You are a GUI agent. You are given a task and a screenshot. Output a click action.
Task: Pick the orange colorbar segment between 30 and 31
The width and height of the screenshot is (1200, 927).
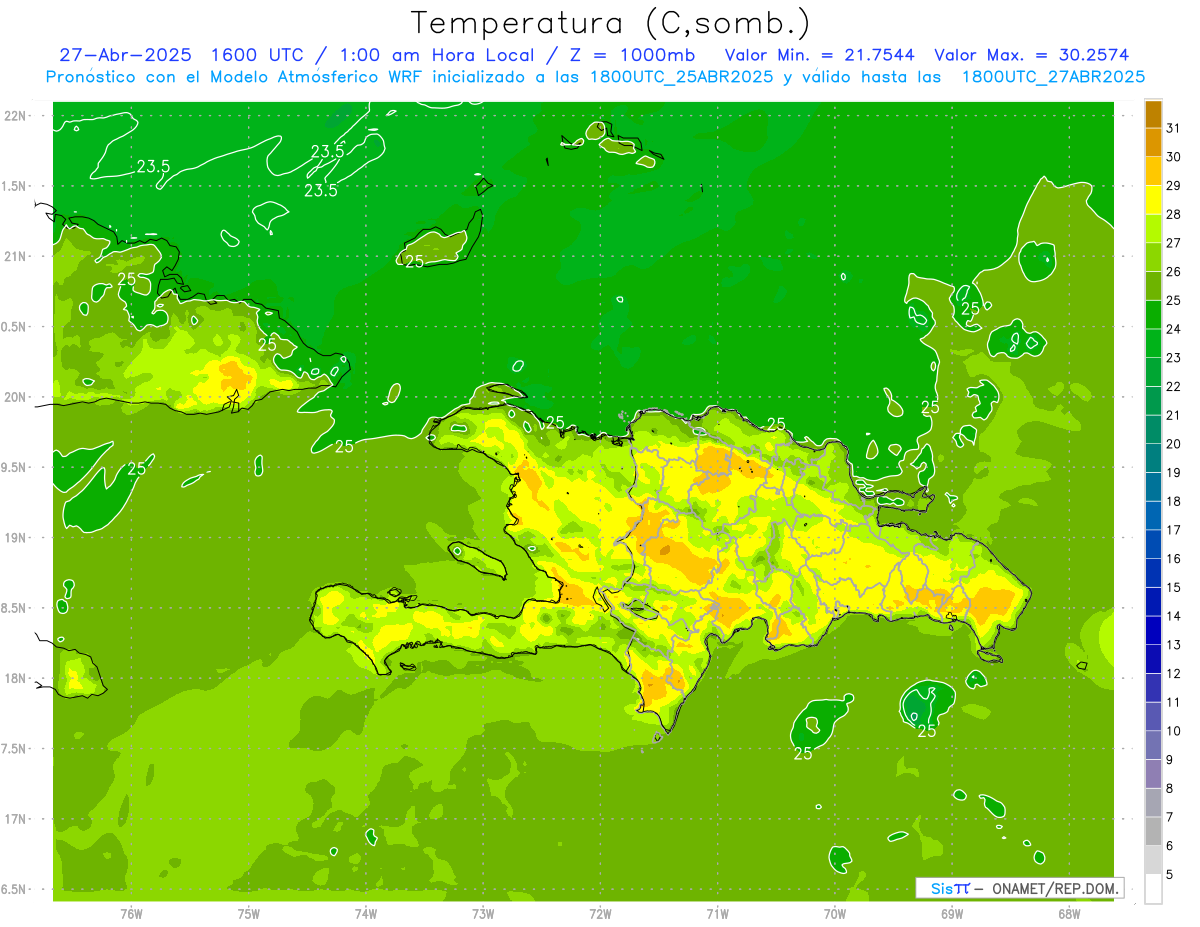1153,142
